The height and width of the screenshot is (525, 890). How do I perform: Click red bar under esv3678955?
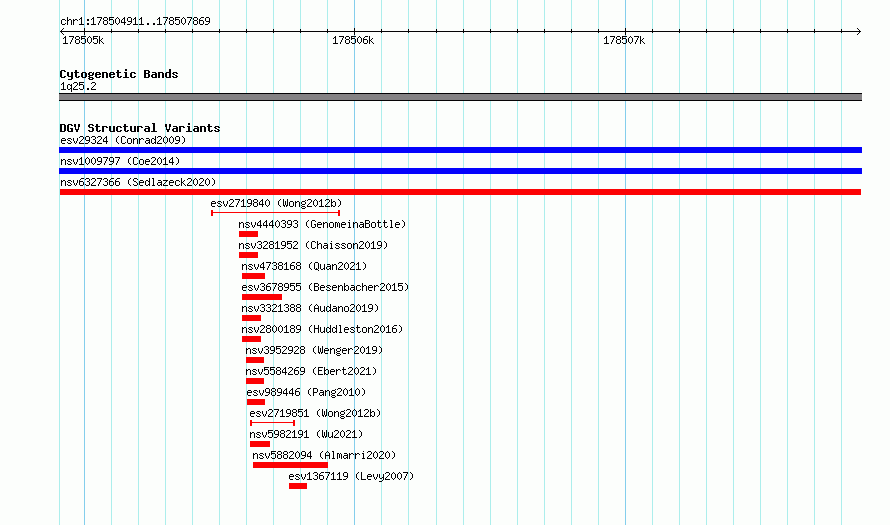point(262,297)
